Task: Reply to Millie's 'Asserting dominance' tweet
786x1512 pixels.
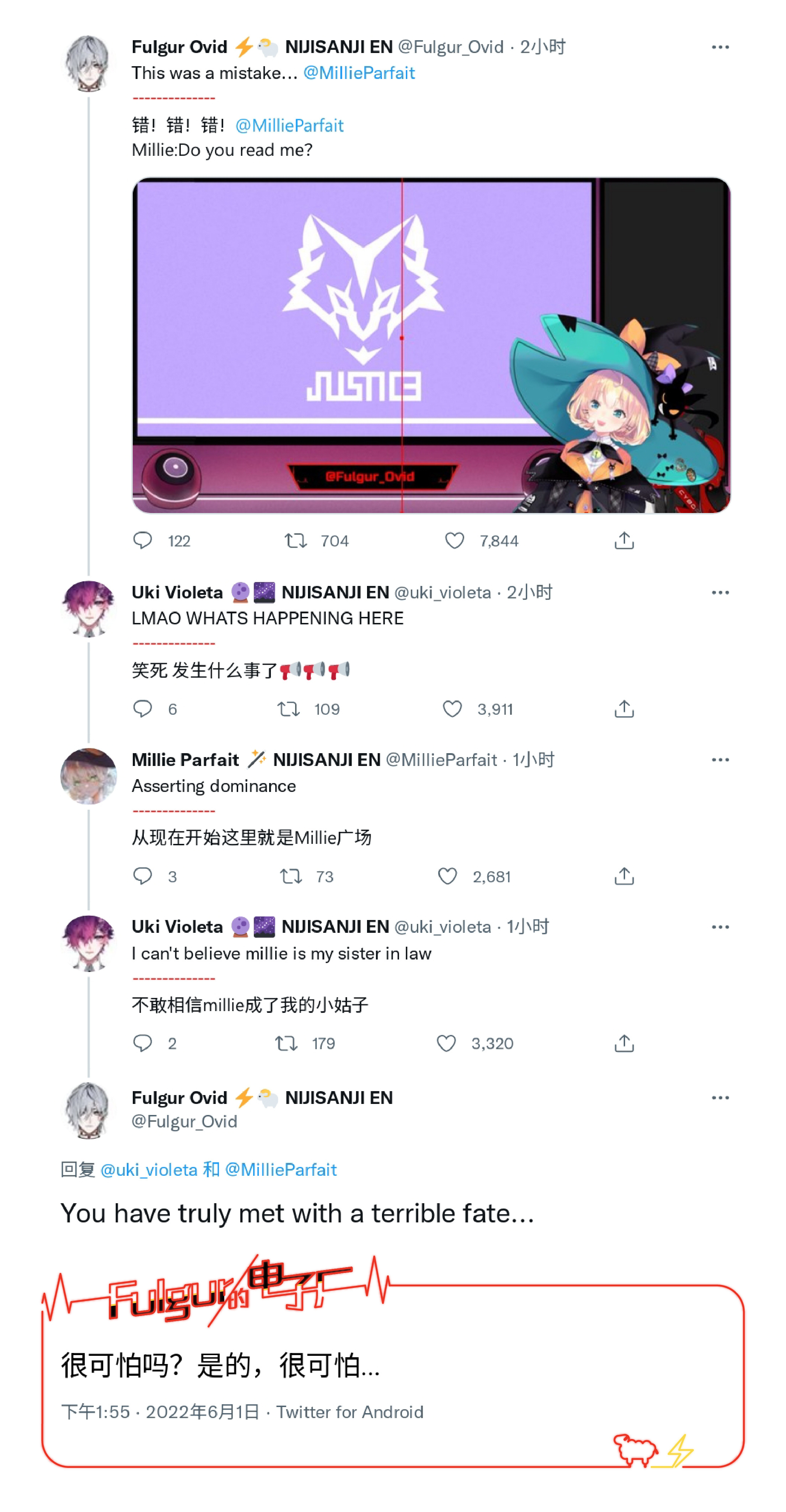Action: [x=143, y=876]
